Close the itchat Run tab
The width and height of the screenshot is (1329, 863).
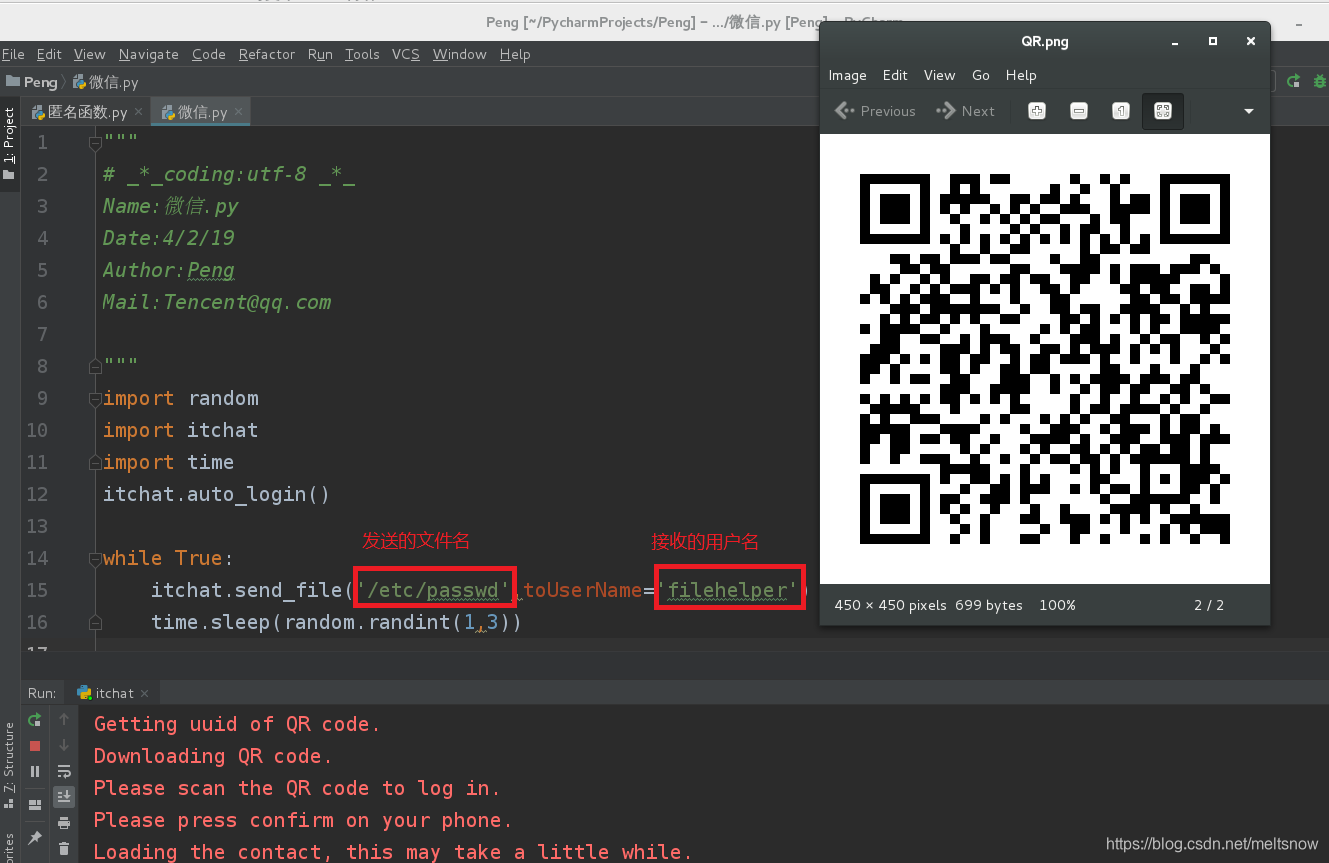[145, 693]
